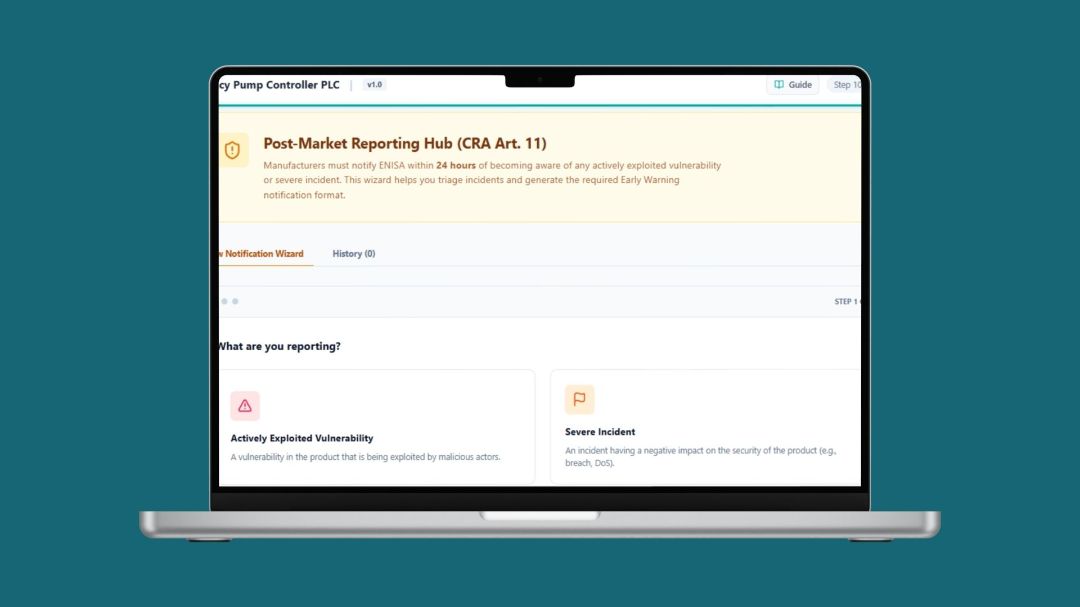Click the first step progress dot
The image size is (1080, 607).
[225, 301]
